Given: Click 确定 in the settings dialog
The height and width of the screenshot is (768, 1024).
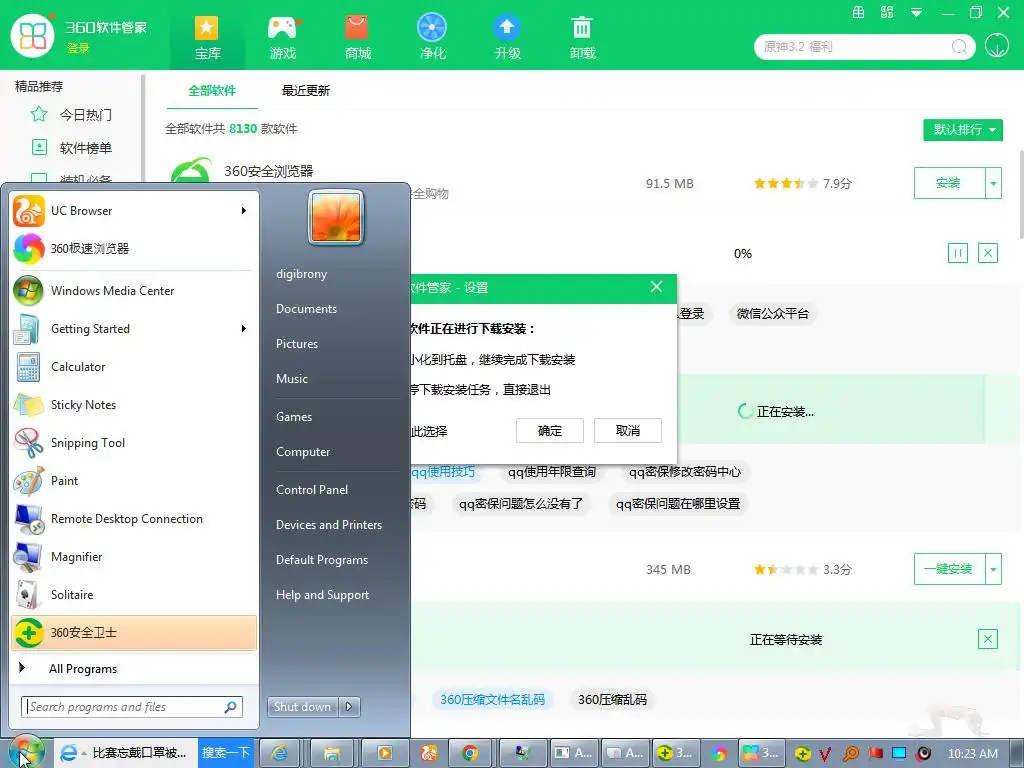Looking at the screenshot, I should (549, 430).
